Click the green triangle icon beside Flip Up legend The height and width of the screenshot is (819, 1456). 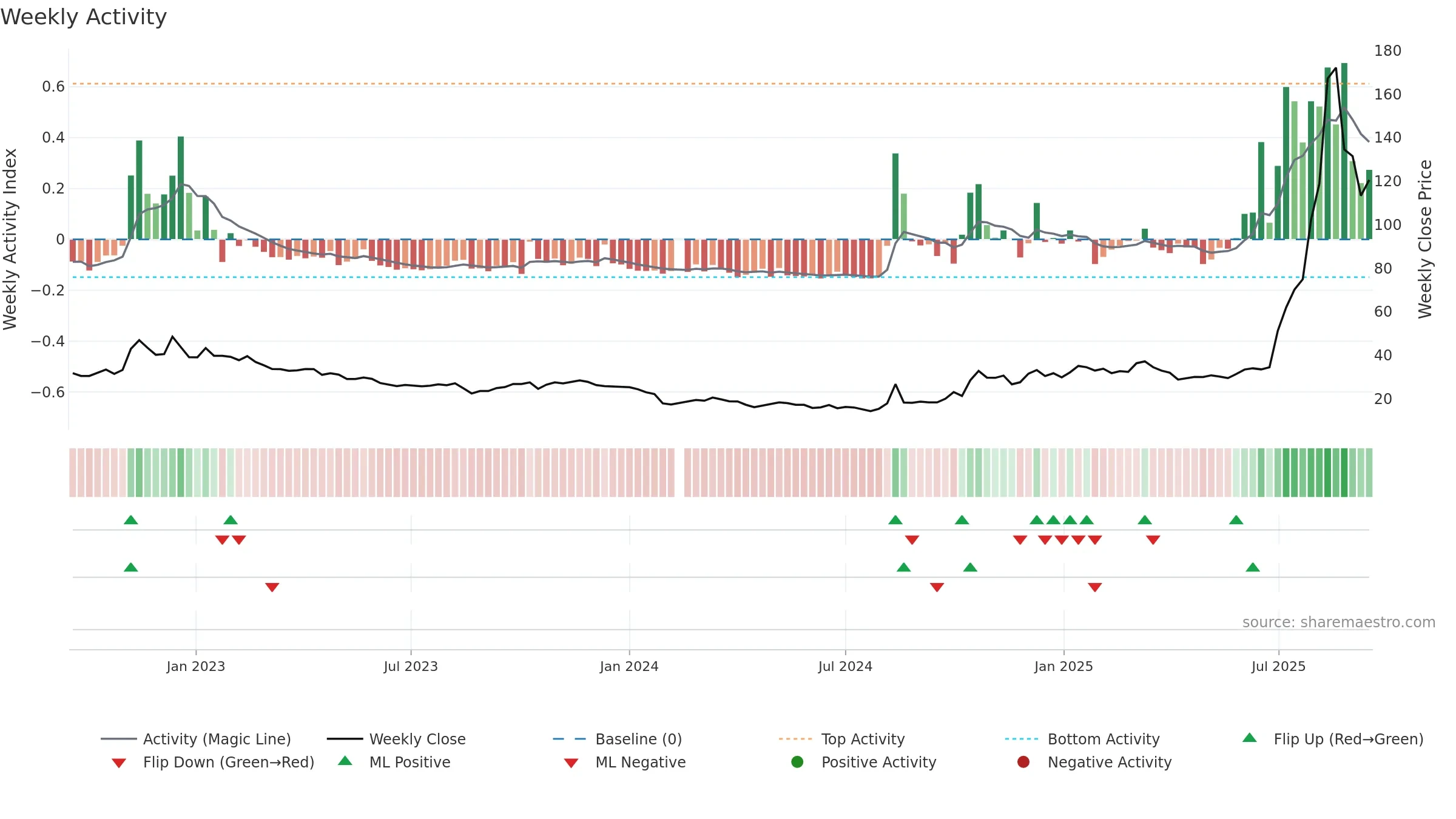pyautogui.click(x=1250, y=738)
